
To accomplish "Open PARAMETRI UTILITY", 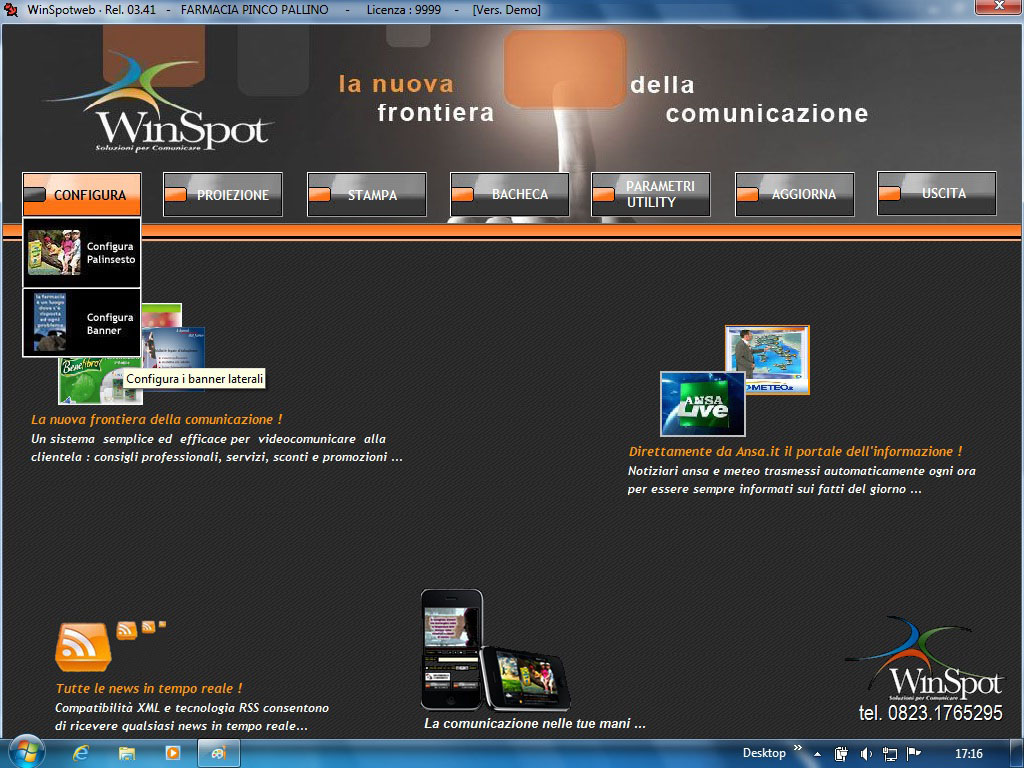I will click(651, 195).
